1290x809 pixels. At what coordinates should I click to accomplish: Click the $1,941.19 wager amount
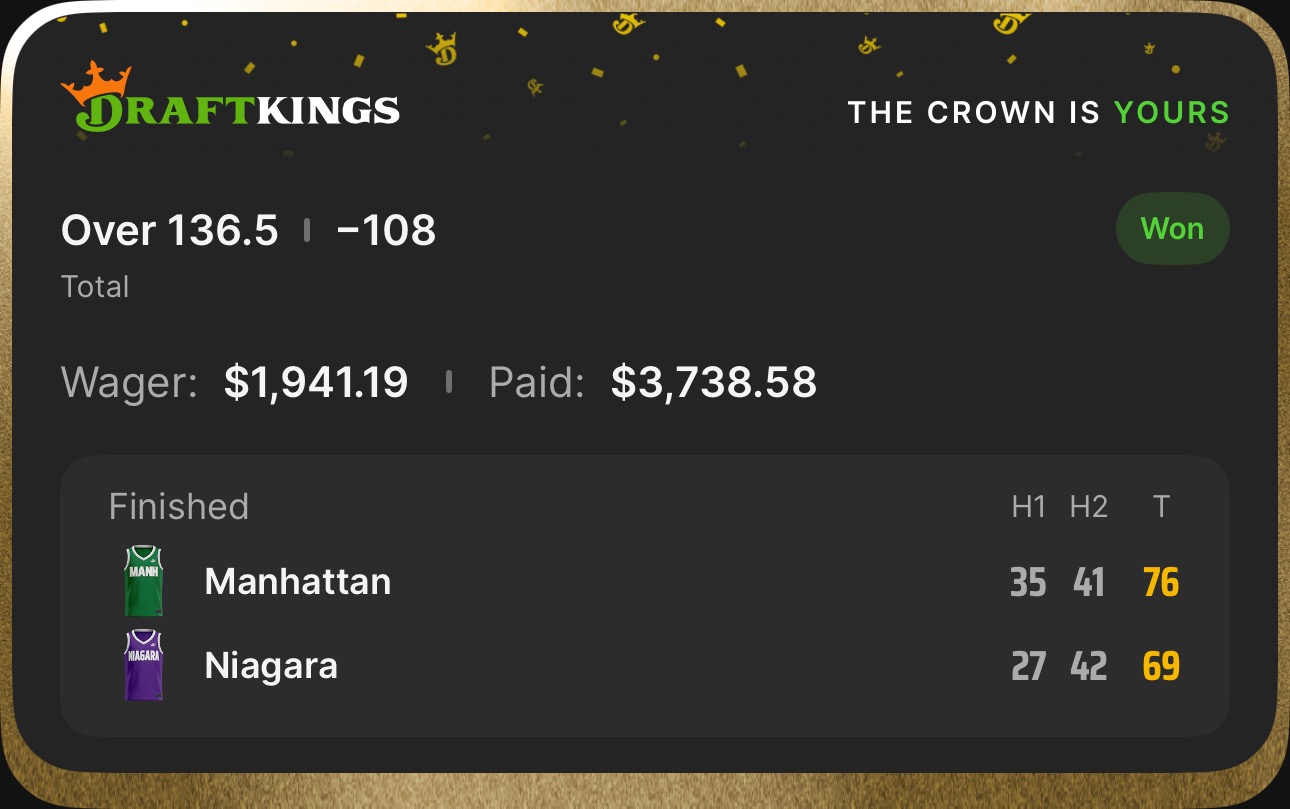316,382
